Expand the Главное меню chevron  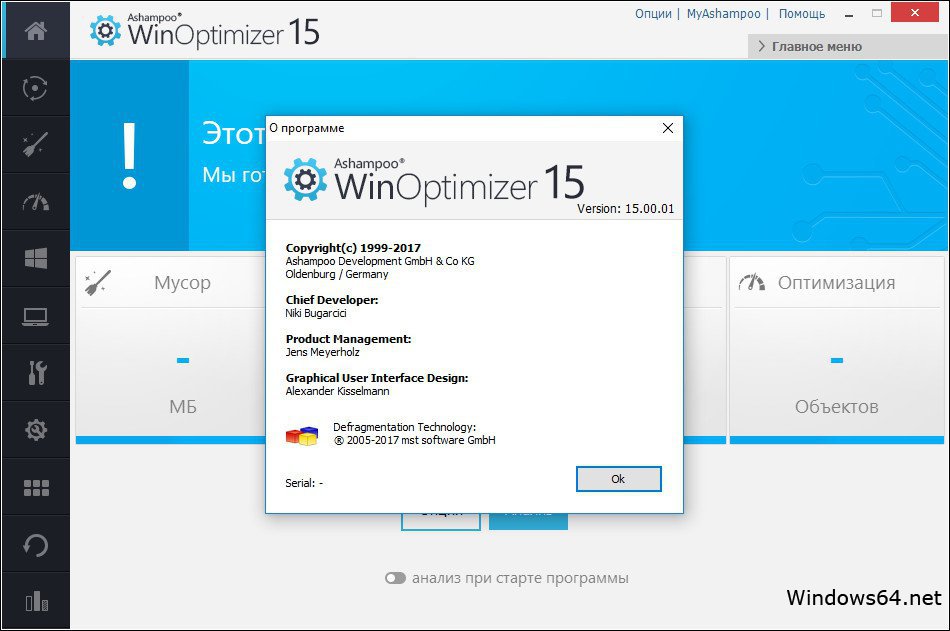[762, 47]
